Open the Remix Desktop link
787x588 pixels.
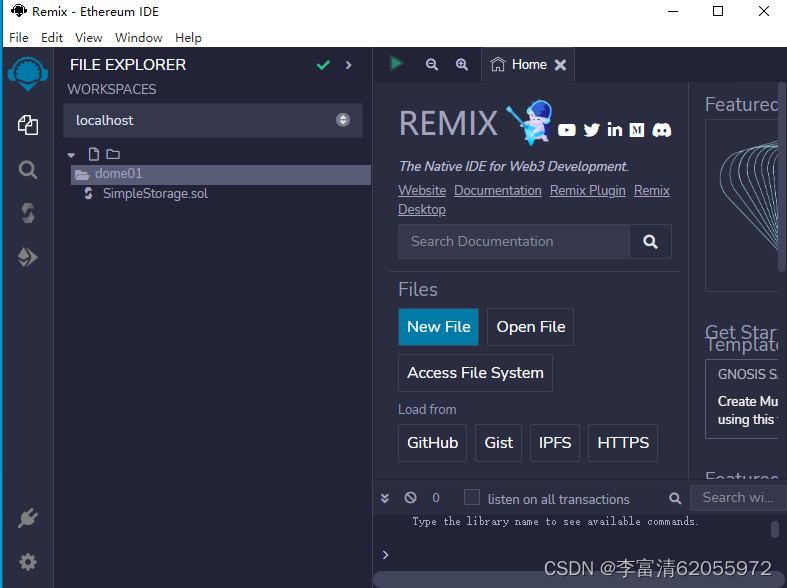(422, 209)
